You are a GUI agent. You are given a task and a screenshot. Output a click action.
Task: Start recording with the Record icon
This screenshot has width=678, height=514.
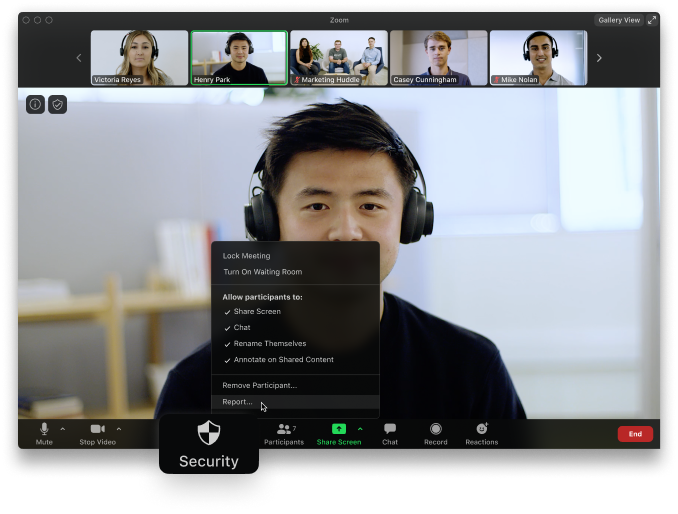(x=435, y=429)
